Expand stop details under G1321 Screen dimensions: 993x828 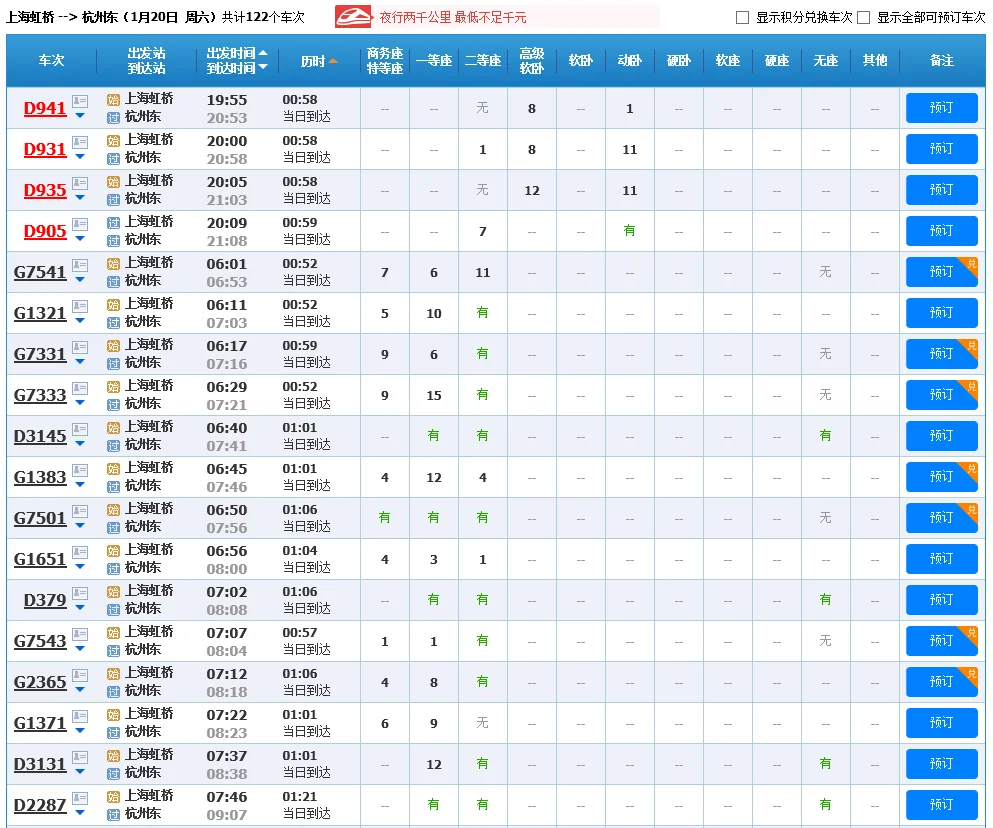click(x=80, y=322)
